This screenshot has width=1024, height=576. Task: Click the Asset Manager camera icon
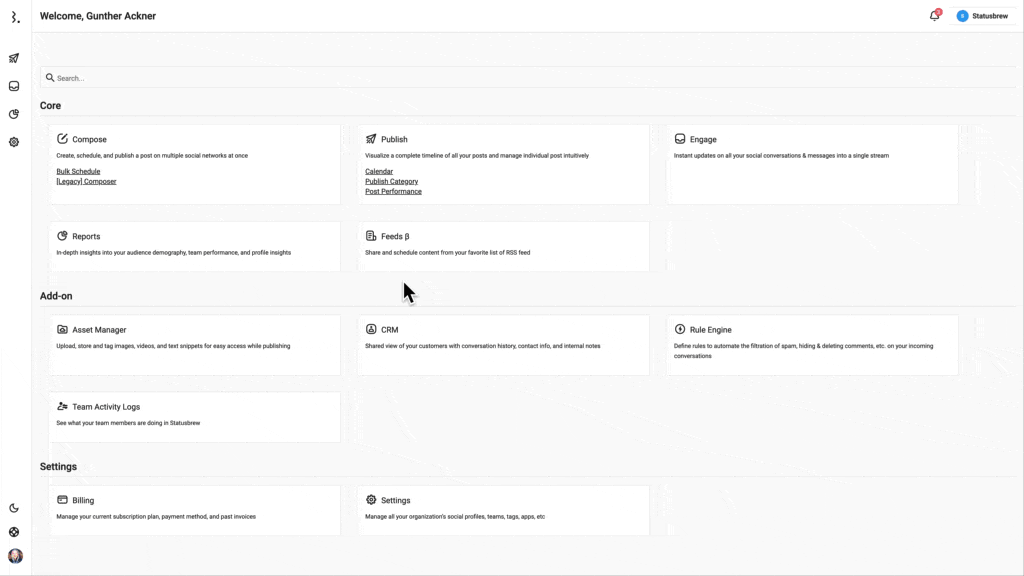pyautogui.click(x=62, y=329)
